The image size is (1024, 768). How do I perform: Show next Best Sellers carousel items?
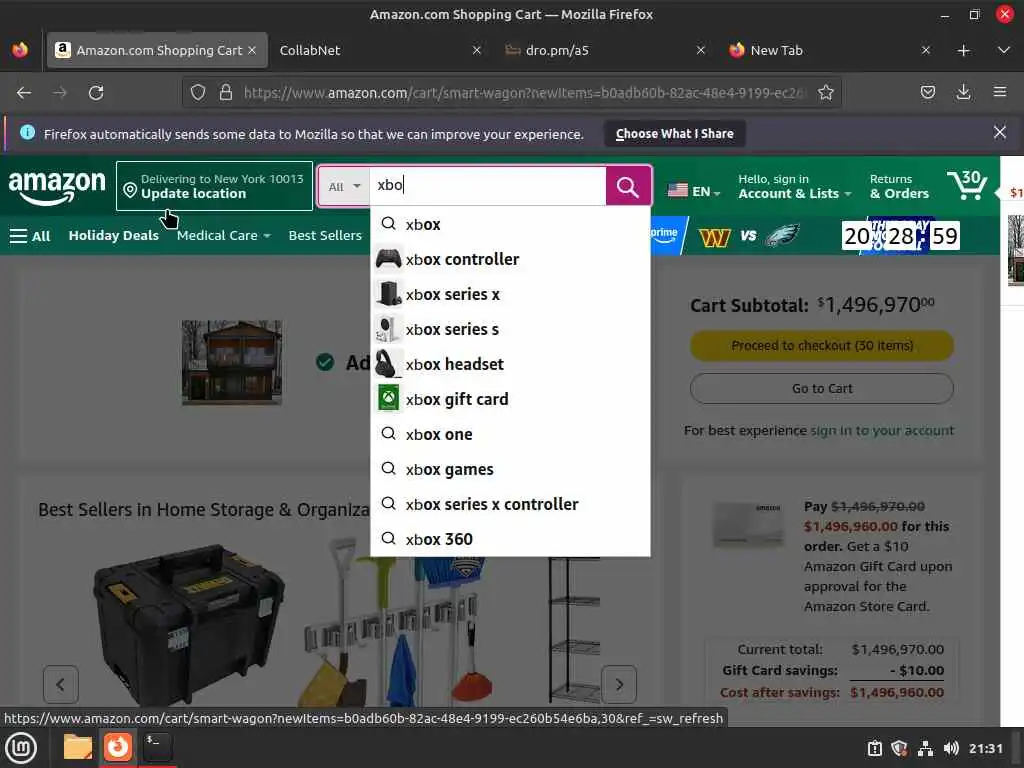point(618,684)
